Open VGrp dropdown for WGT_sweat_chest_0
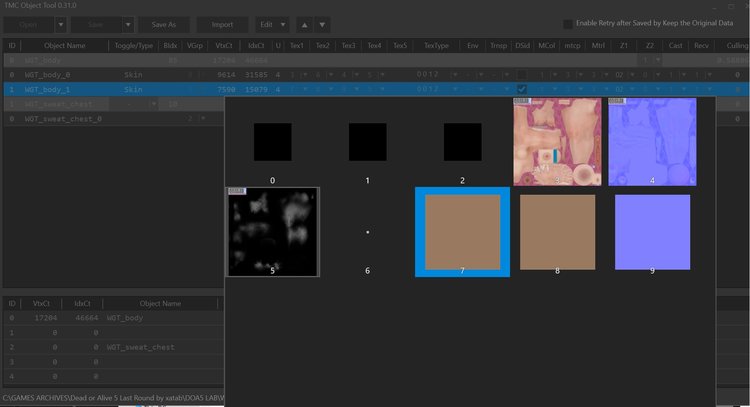This screenshot has width=750, height=407. coord(203,119)
